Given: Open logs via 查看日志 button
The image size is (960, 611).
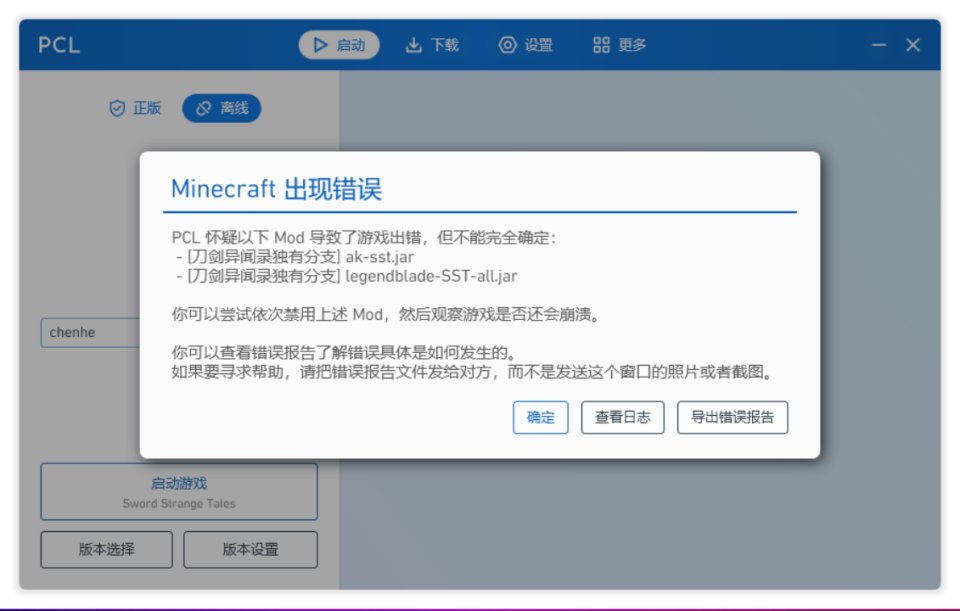Looking at the screenshot, I should coord(623,418).
